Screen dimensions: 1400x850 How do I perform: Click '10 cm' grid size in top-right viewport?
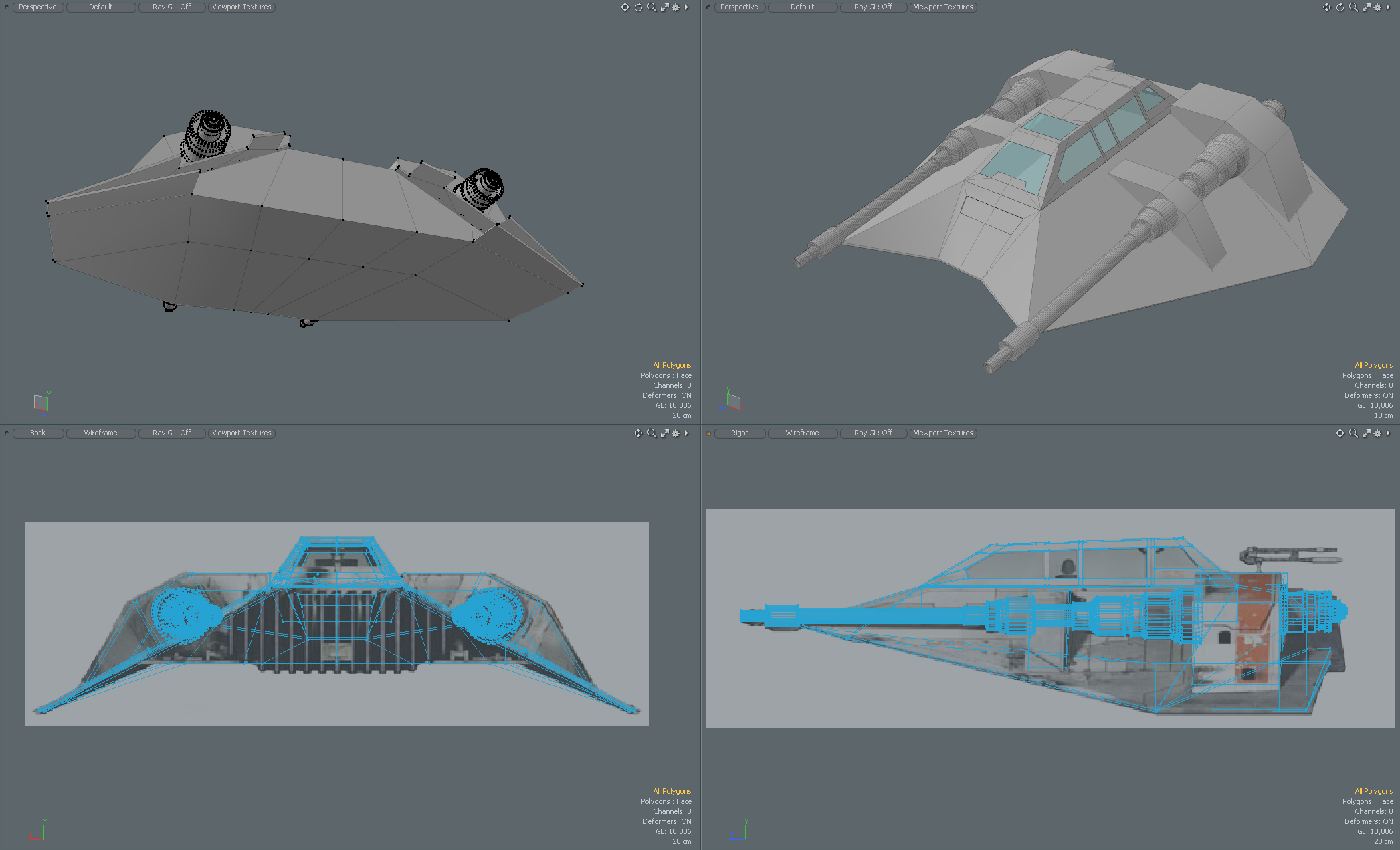point(1383,415)
